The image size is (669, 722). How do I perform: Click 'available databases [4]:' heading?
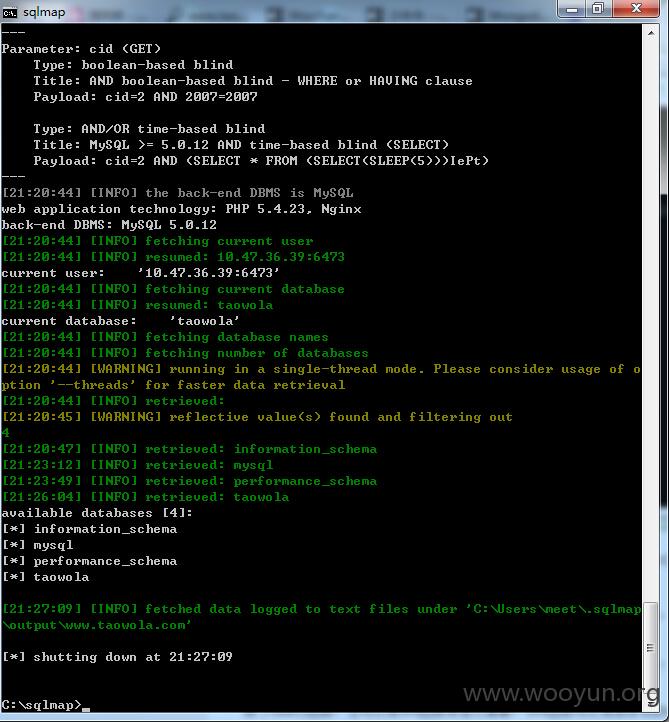coord(97,513)
